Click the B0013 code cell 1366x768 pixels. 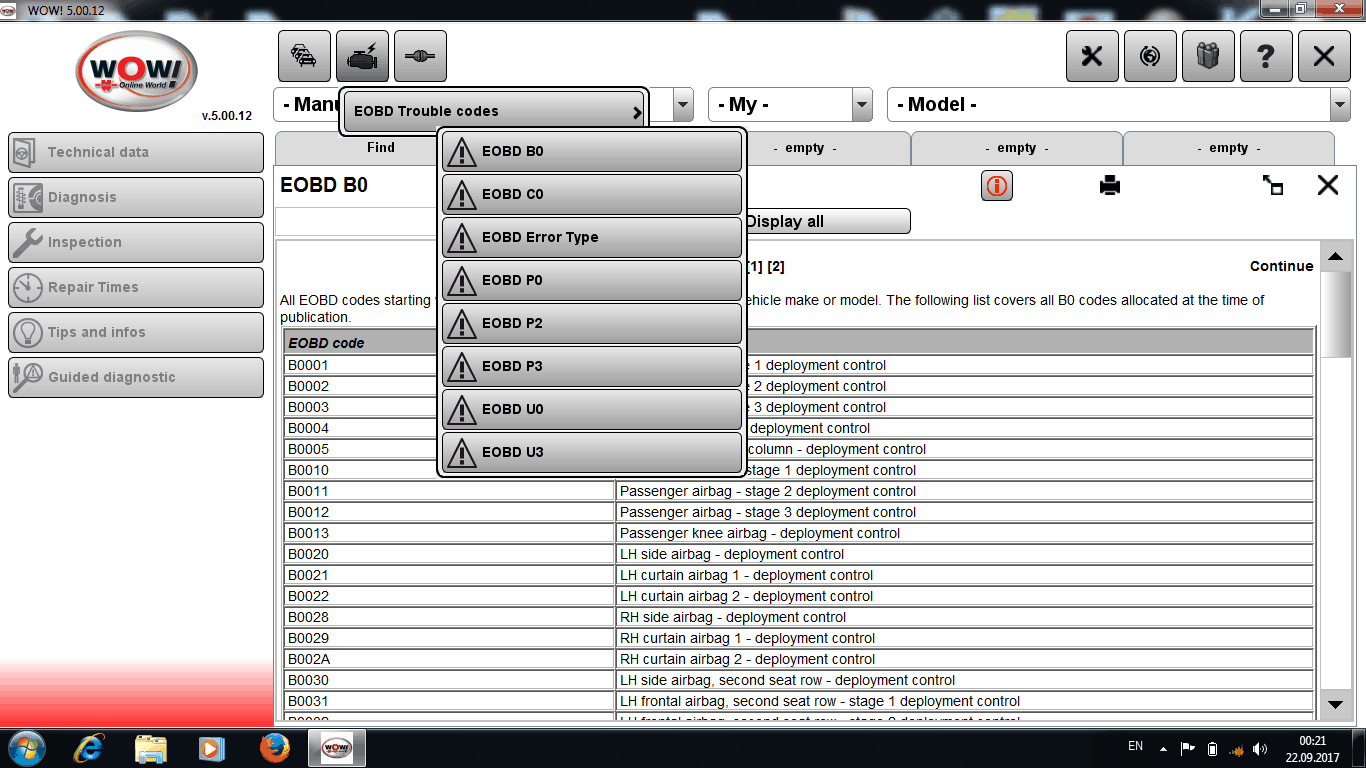click(449, 533)
